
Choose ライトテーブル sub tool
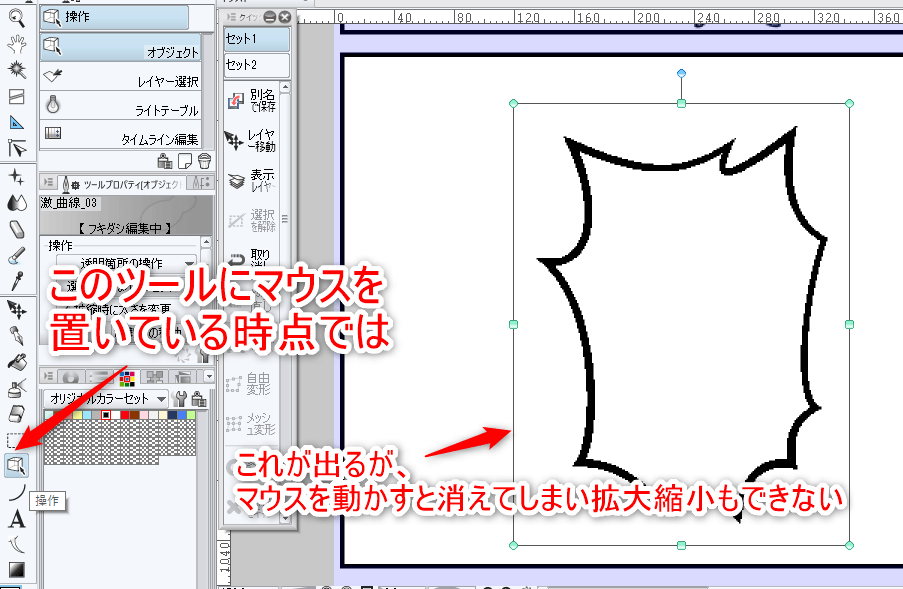[x=120, y=105]
